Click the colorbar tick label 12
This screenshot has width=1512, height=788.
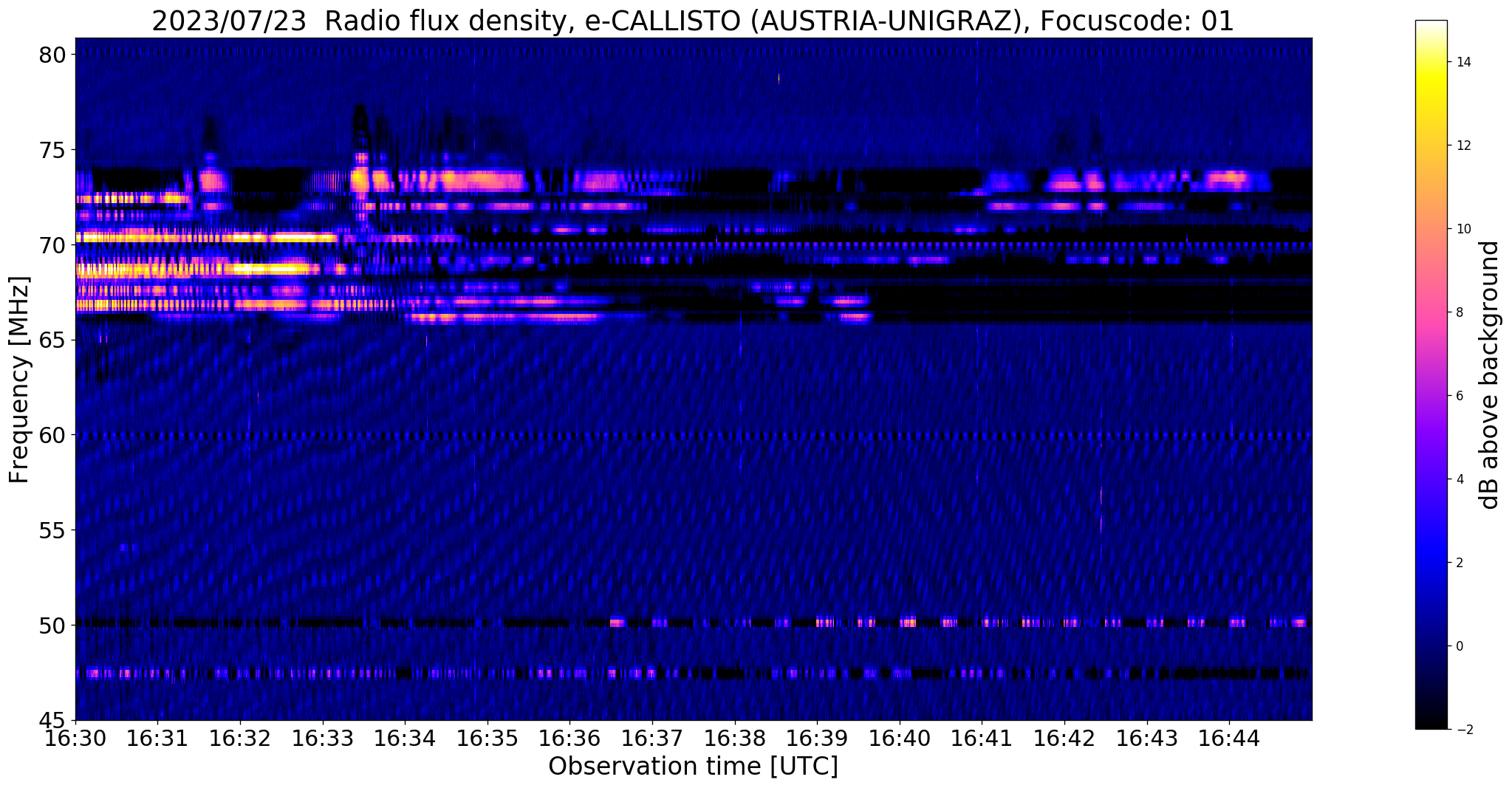point(1462,145)
